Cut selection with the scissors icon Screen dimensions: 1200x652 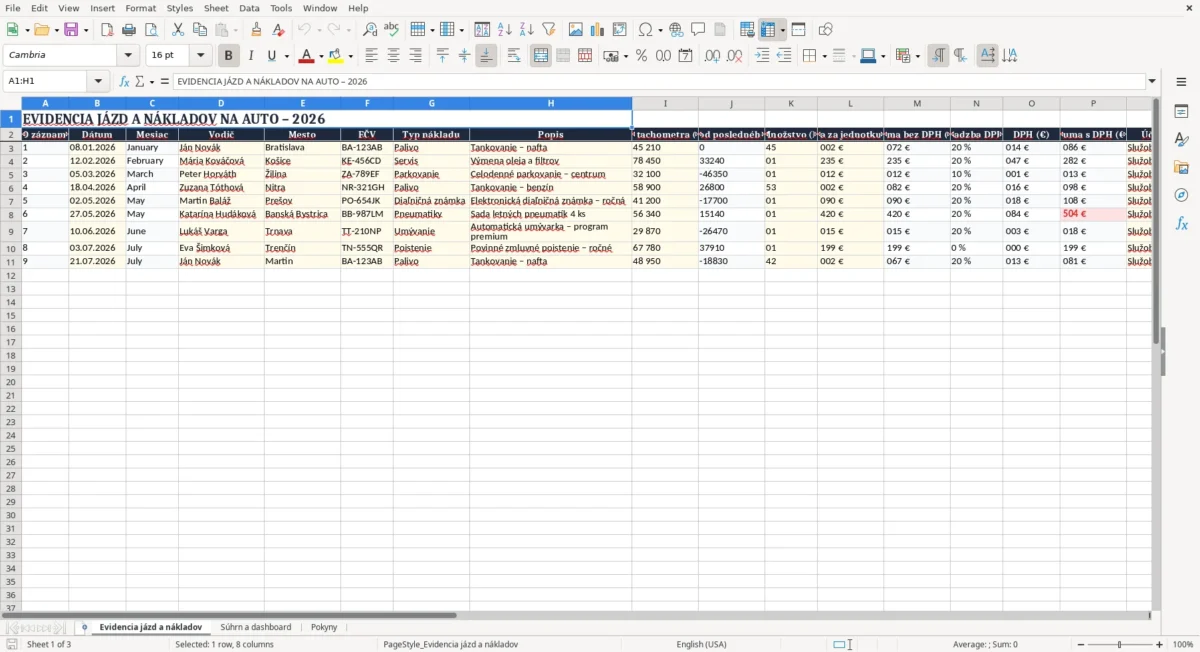tap(177, 29)
